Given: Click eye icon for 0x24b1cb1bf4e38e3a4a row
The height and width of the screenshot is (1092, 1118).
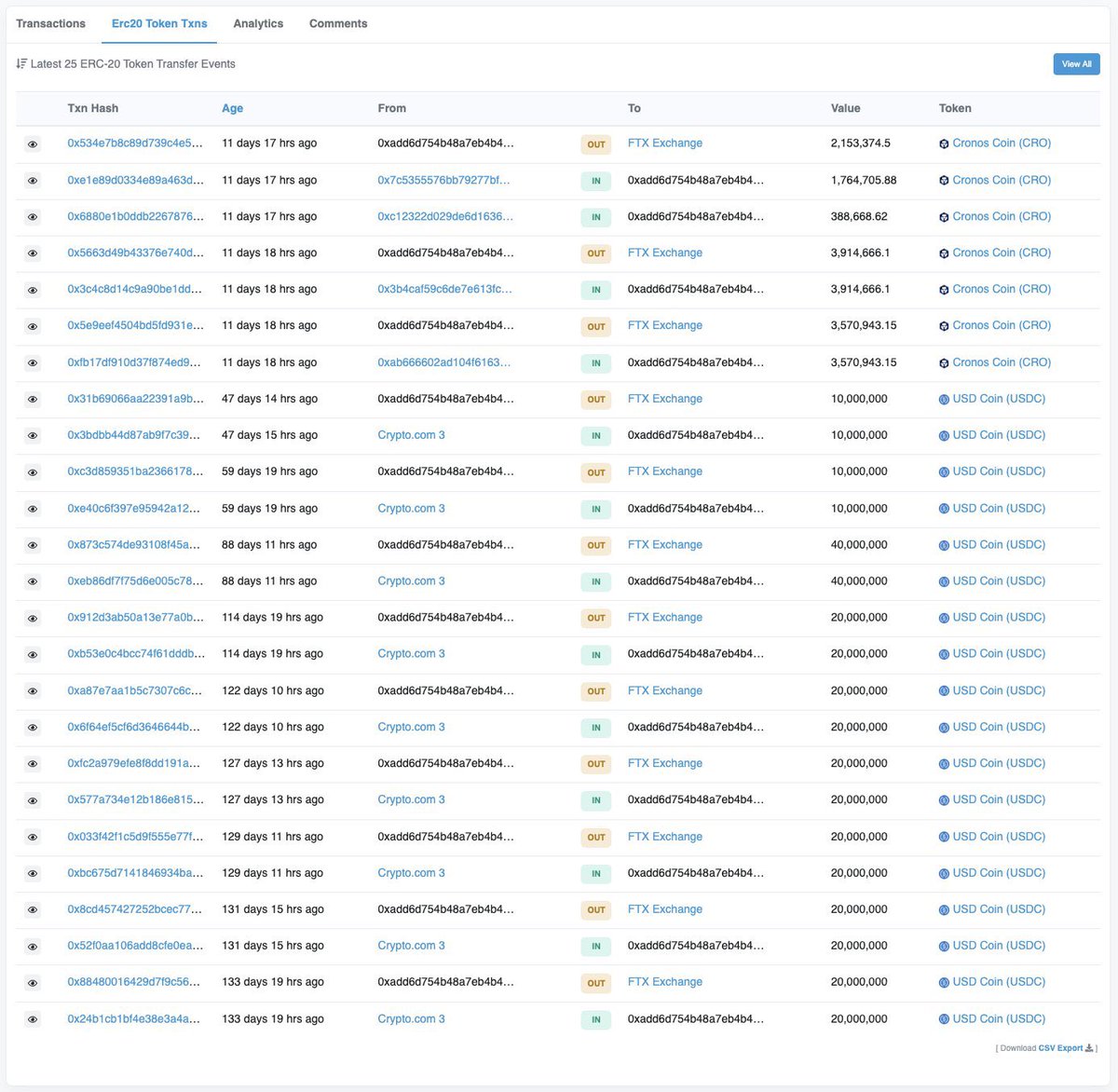Looking at the screenshot, I should point(33,1019).
